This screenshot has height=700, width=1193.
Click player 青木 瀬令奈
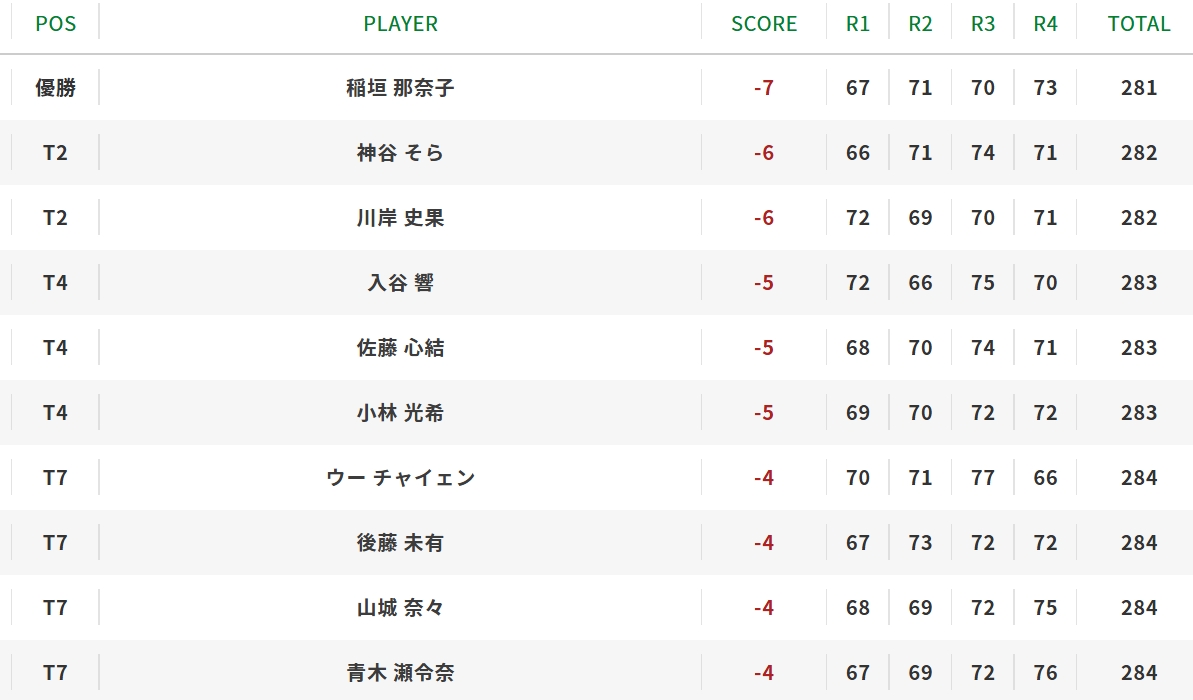click(x=400, y=673)
